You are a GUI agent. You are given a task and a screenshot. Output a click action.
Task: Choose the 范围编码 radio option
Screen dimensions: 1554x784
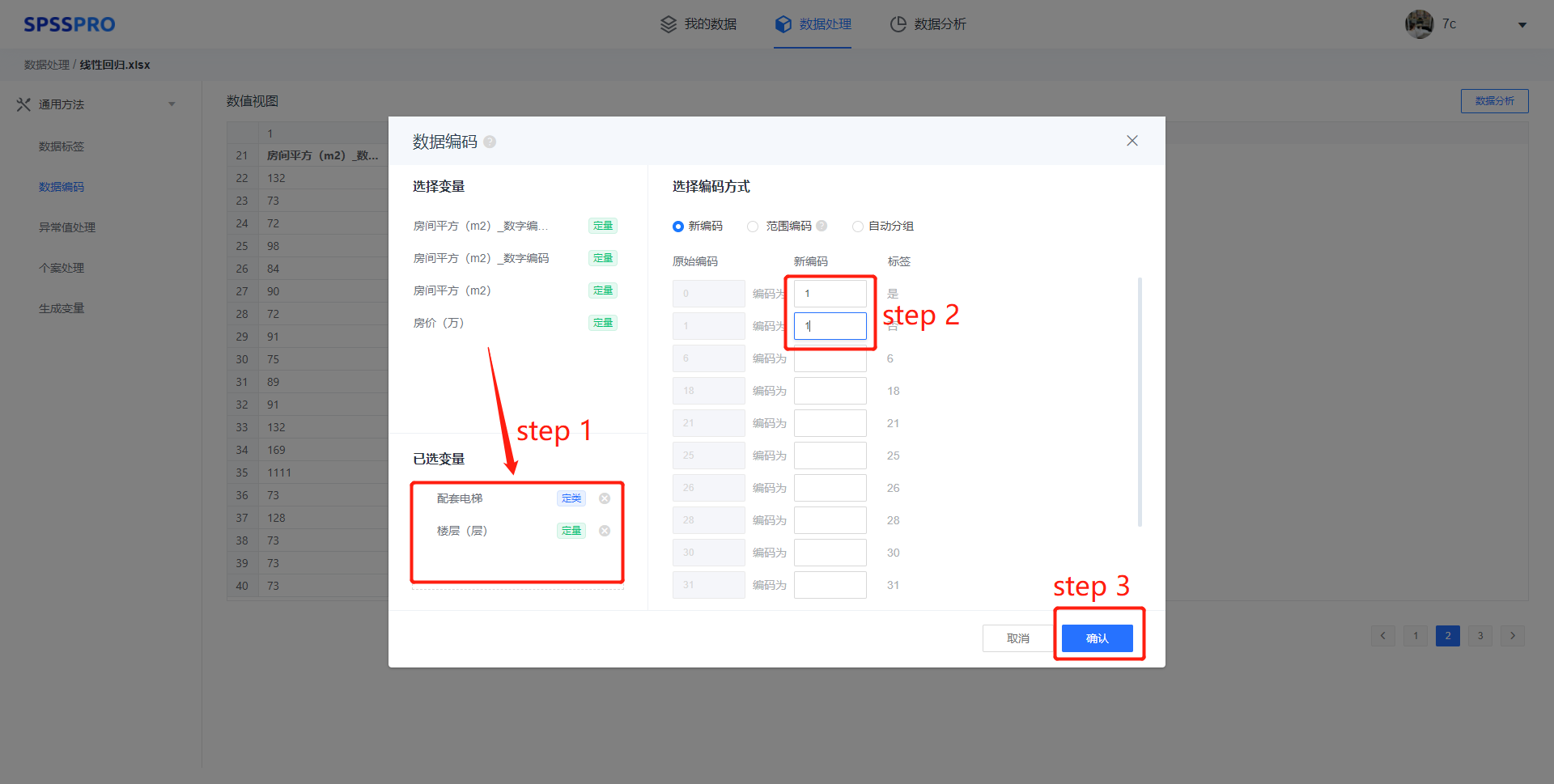tap(754, 227)
